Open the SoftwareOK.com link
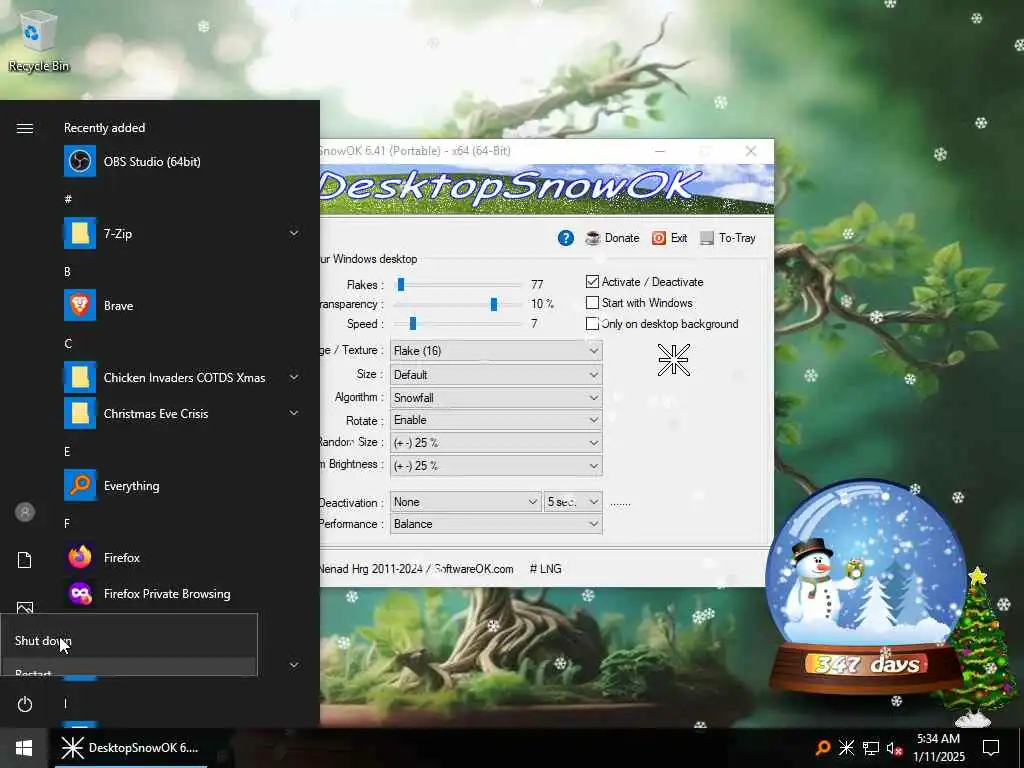1024x768 pixels. tap(474, 569)
